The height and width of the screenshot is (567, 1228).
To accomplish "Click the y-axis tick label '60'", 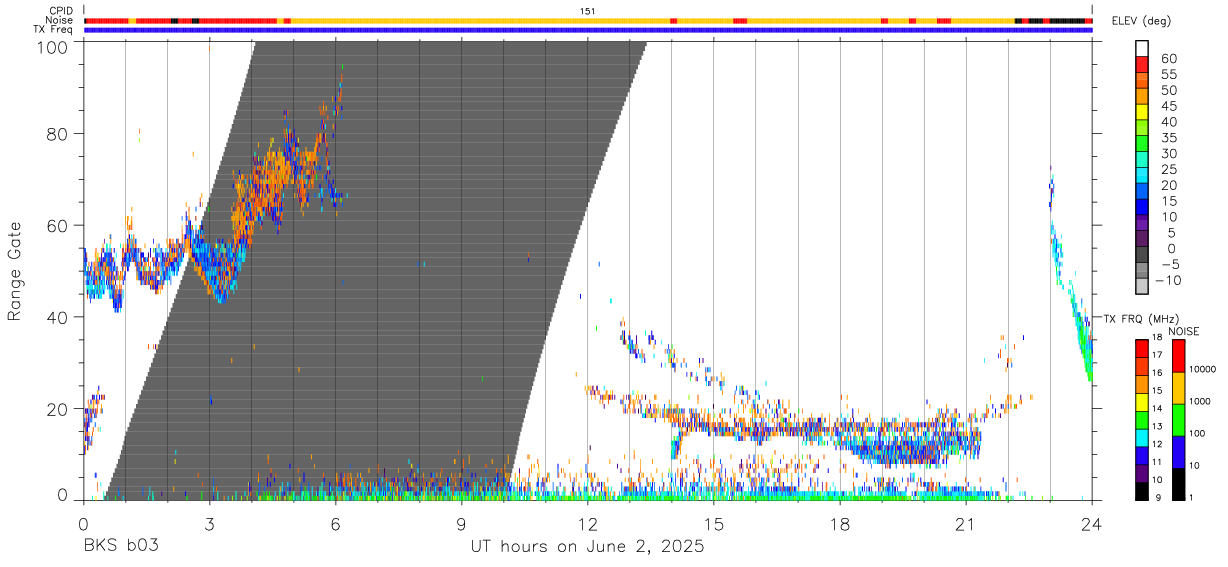I will [58, 225].
